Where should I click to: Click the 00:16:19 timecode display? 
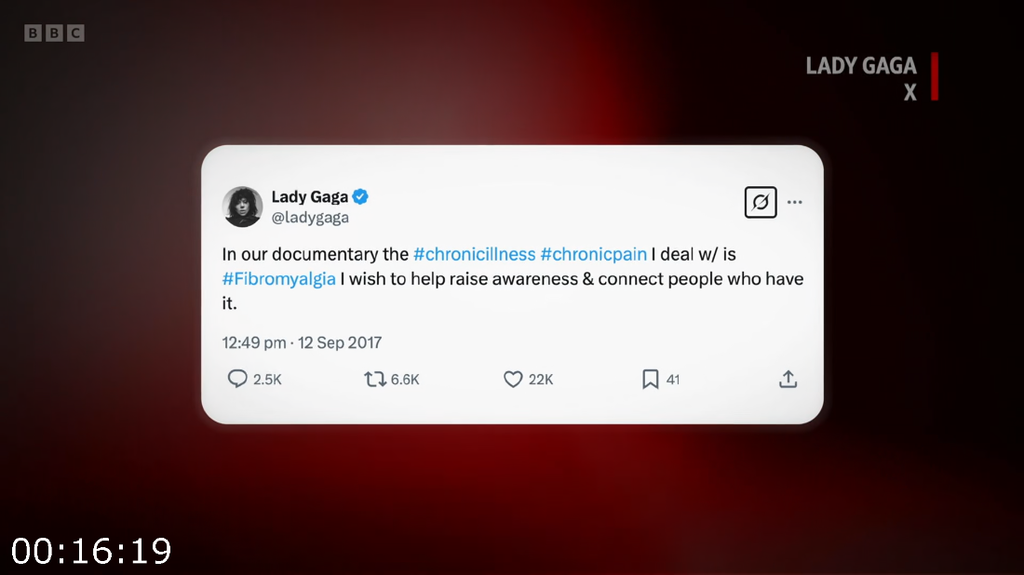[x=91, y=551]
